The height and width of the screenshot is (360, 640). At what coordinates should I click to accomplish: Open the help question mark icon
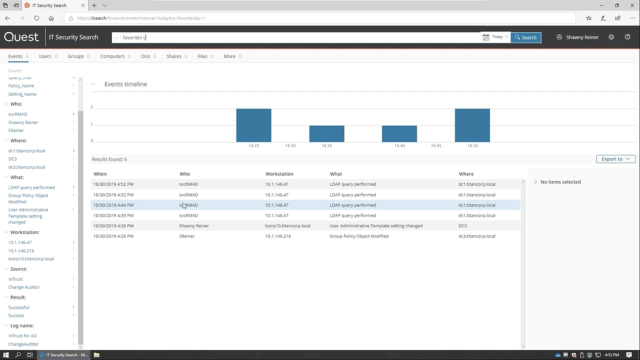[627, 37]
